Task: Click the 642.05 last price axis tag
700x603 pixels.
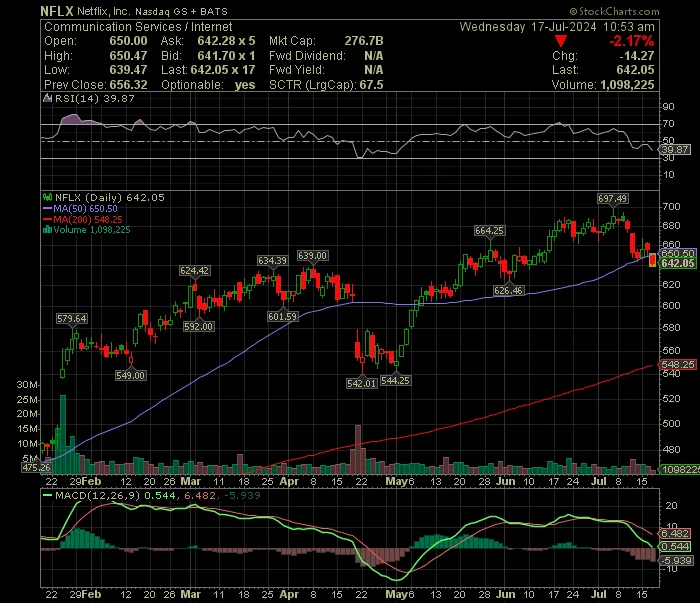Action: click(x=678, y=263)
